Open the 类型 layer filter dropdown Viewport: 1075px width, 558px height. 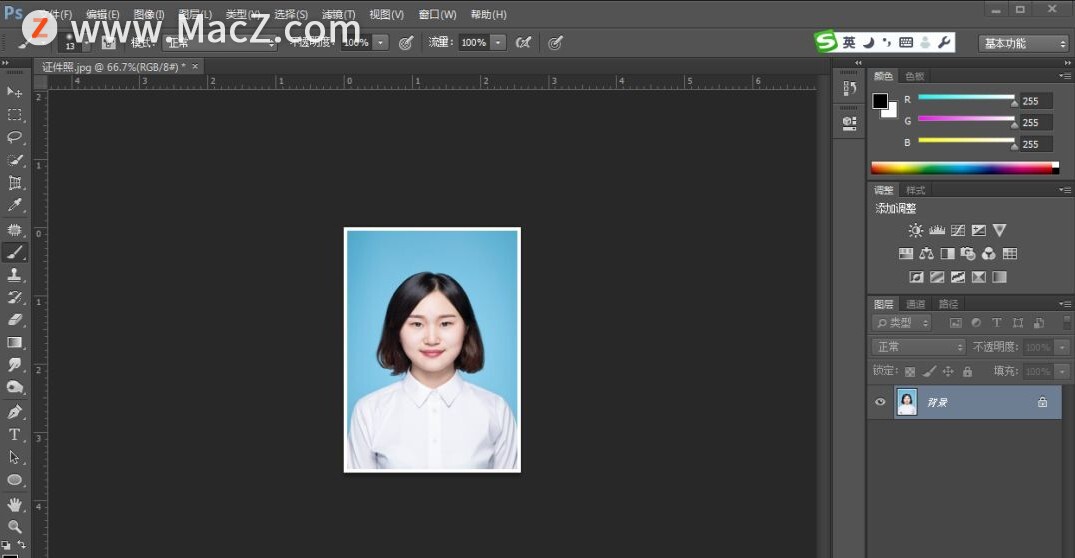(x=901, y=323)
